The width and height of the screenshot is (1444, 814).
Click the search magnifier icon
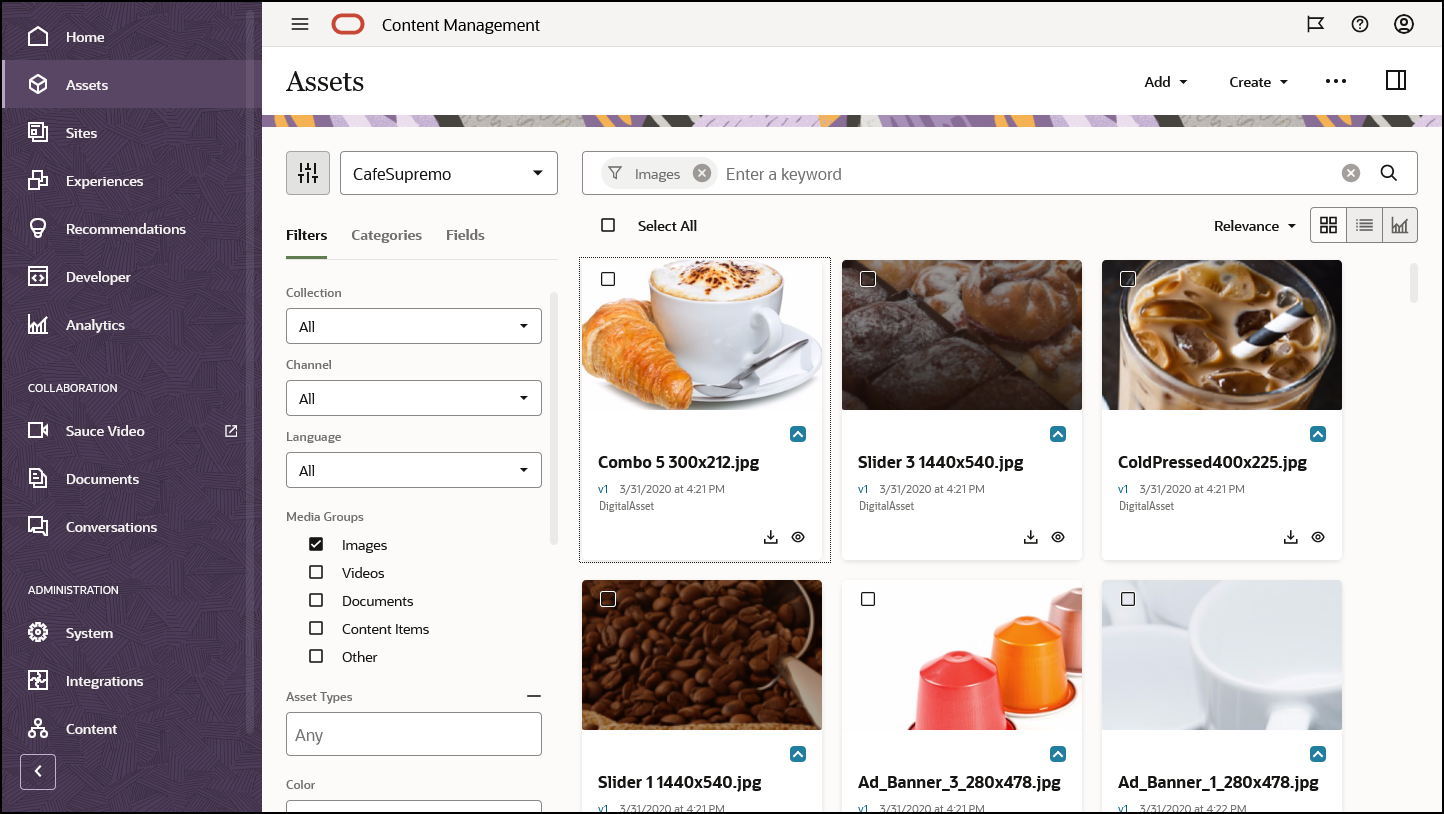pos(1389,173)
